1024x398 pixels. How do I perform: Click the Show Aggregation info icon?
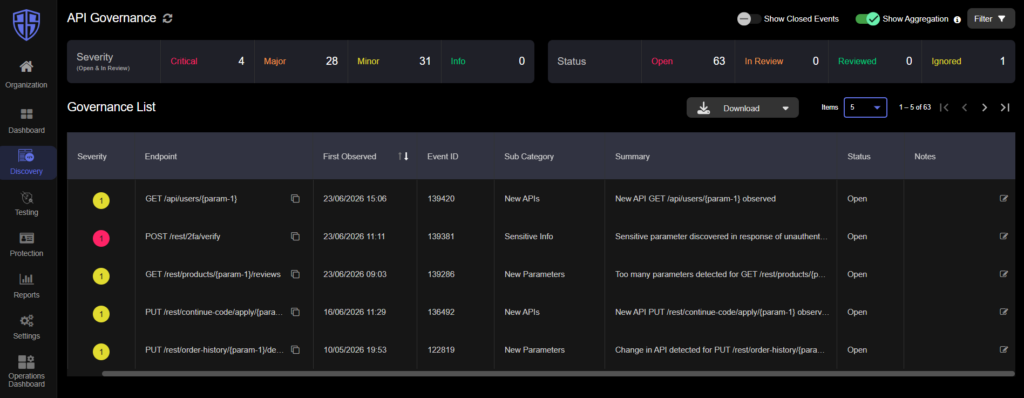coord(957,20)
